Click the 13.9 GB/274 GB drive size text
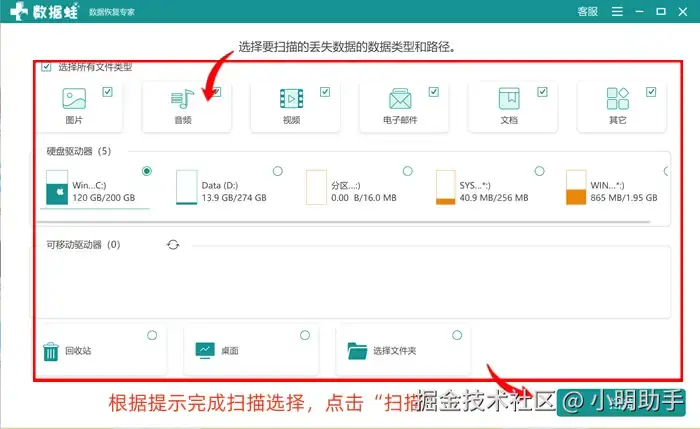 (x=234, y=198)
